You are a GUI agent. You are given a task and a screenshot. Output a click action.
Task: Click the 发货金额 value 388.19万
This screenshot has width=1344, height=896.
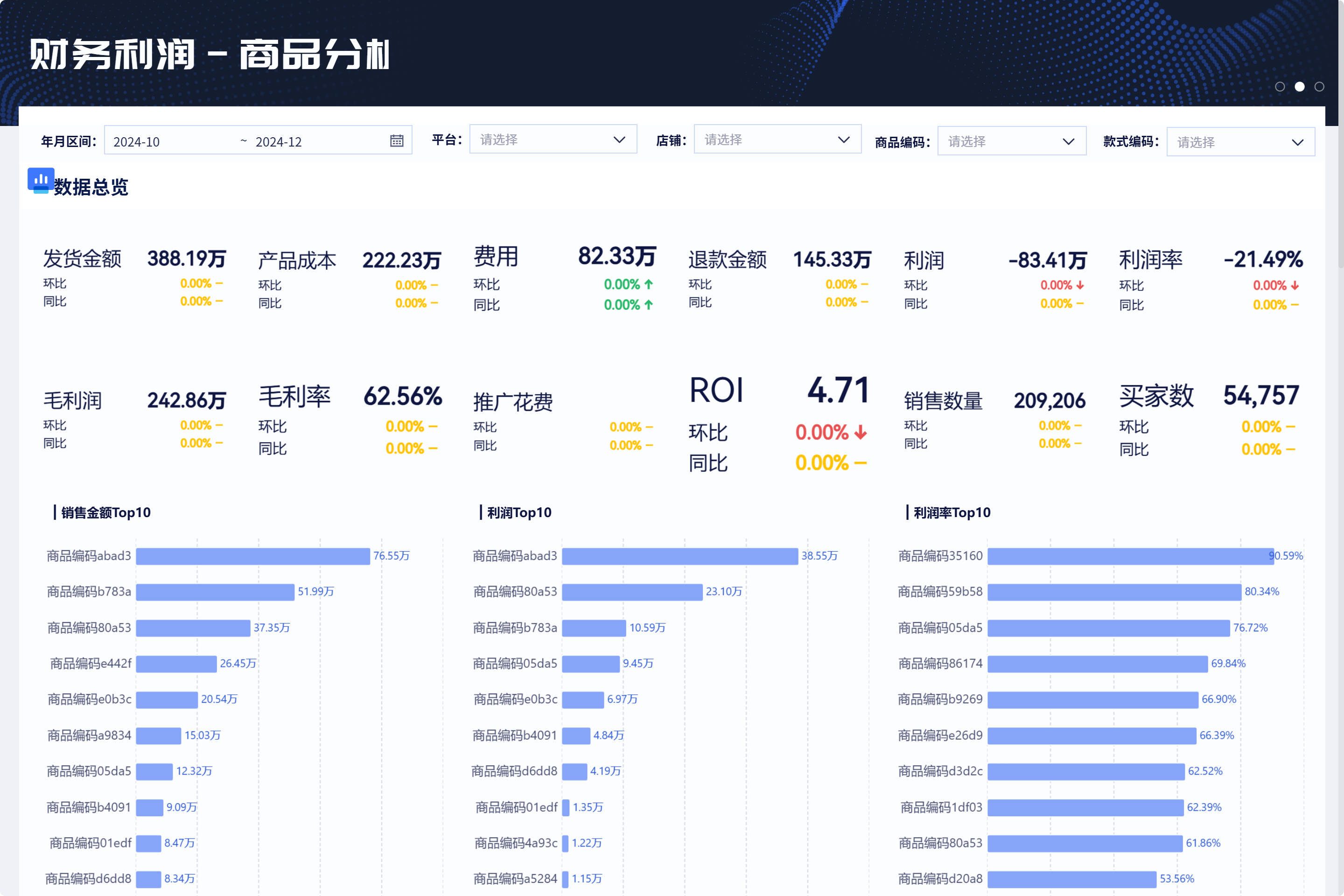[x=187, y=259]
